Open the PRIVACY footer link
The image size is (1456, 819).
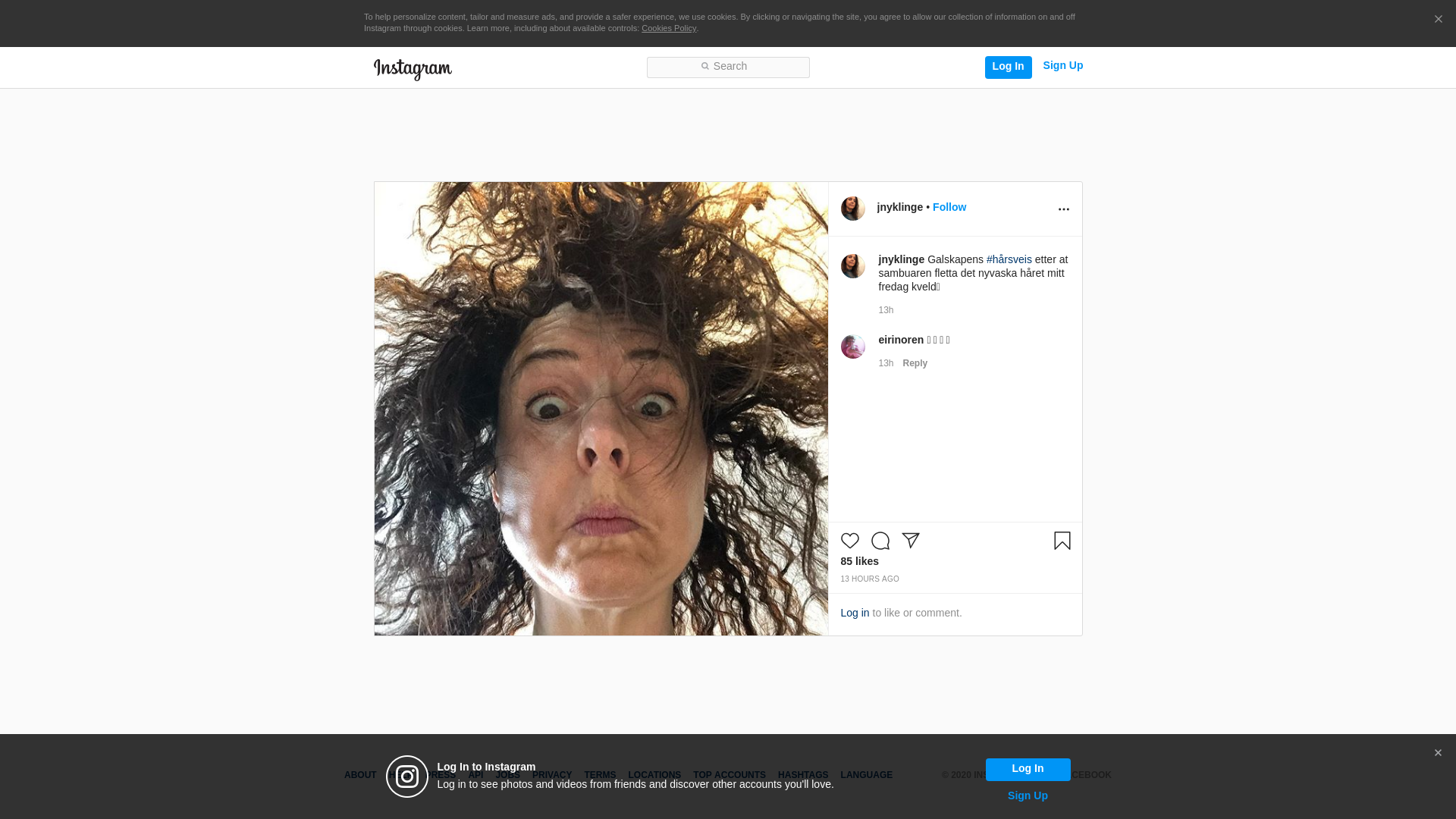(552, 775)
